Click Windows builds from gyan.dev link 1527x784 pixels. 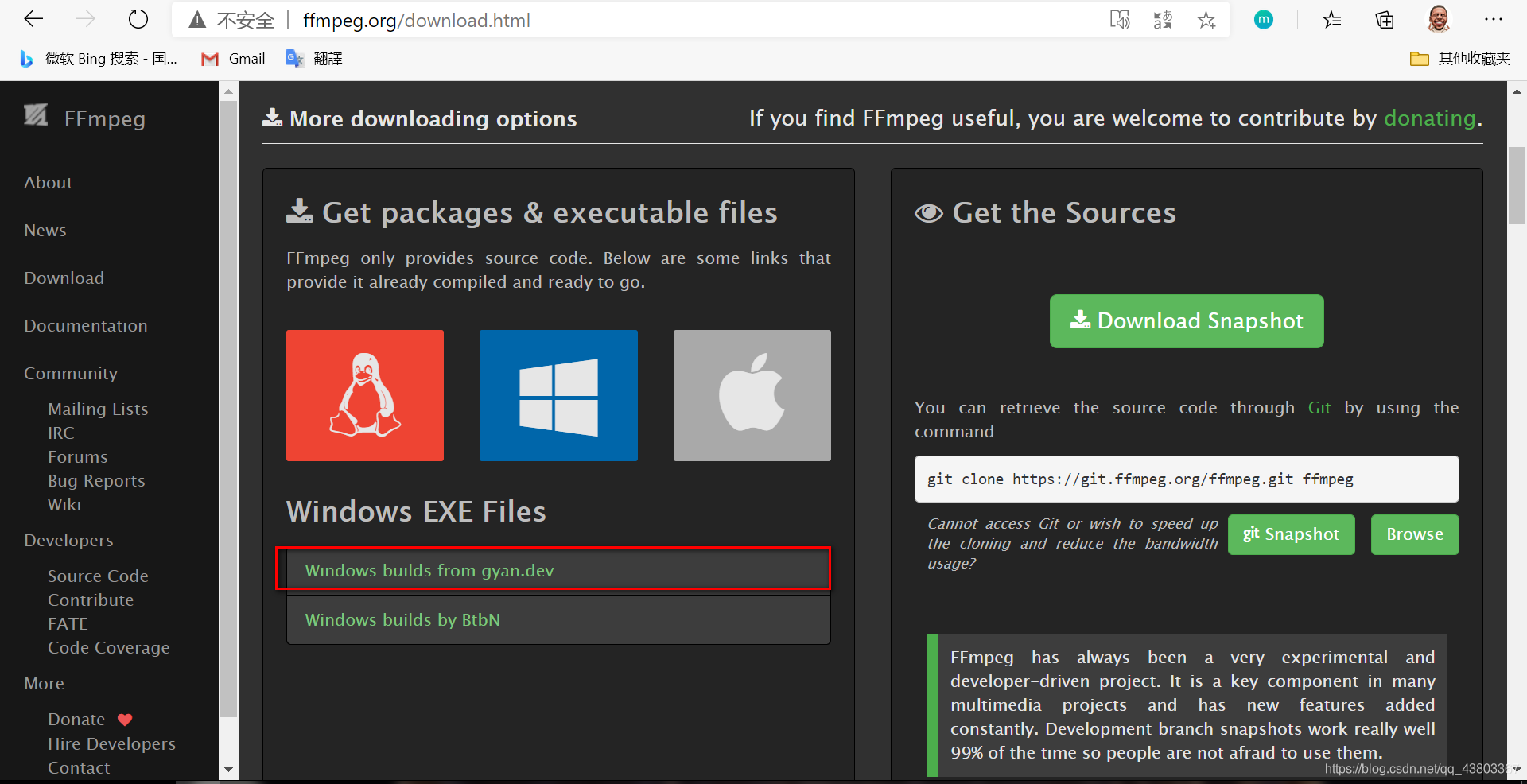point(429,571)
